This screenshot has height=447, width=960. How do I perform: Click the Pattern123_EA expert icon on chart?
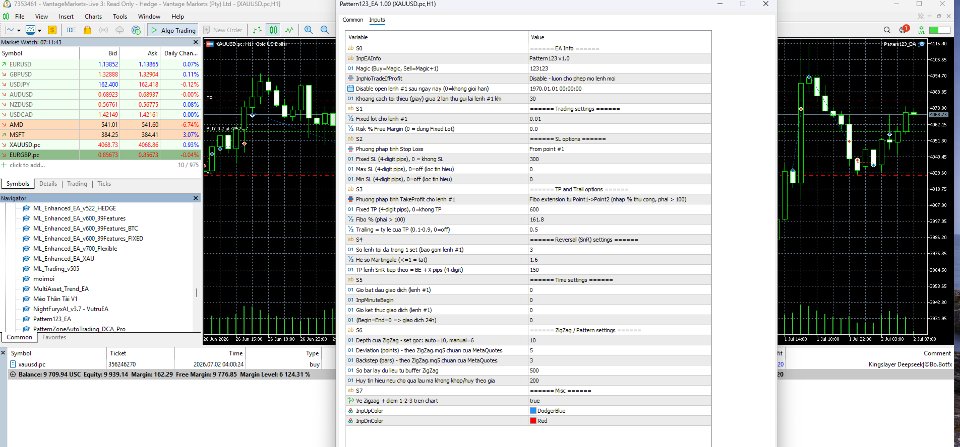[923, 44]
